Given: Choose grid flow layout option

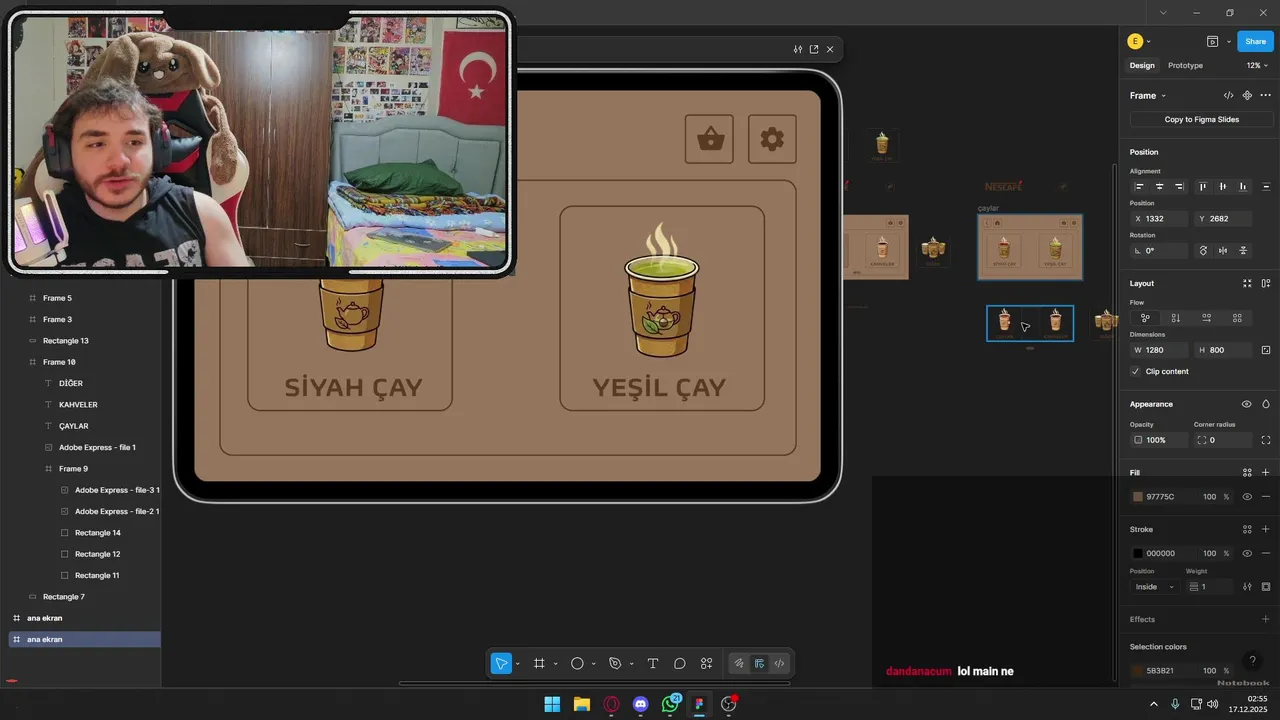Looking at the screenshot, I should point(1238,318).
